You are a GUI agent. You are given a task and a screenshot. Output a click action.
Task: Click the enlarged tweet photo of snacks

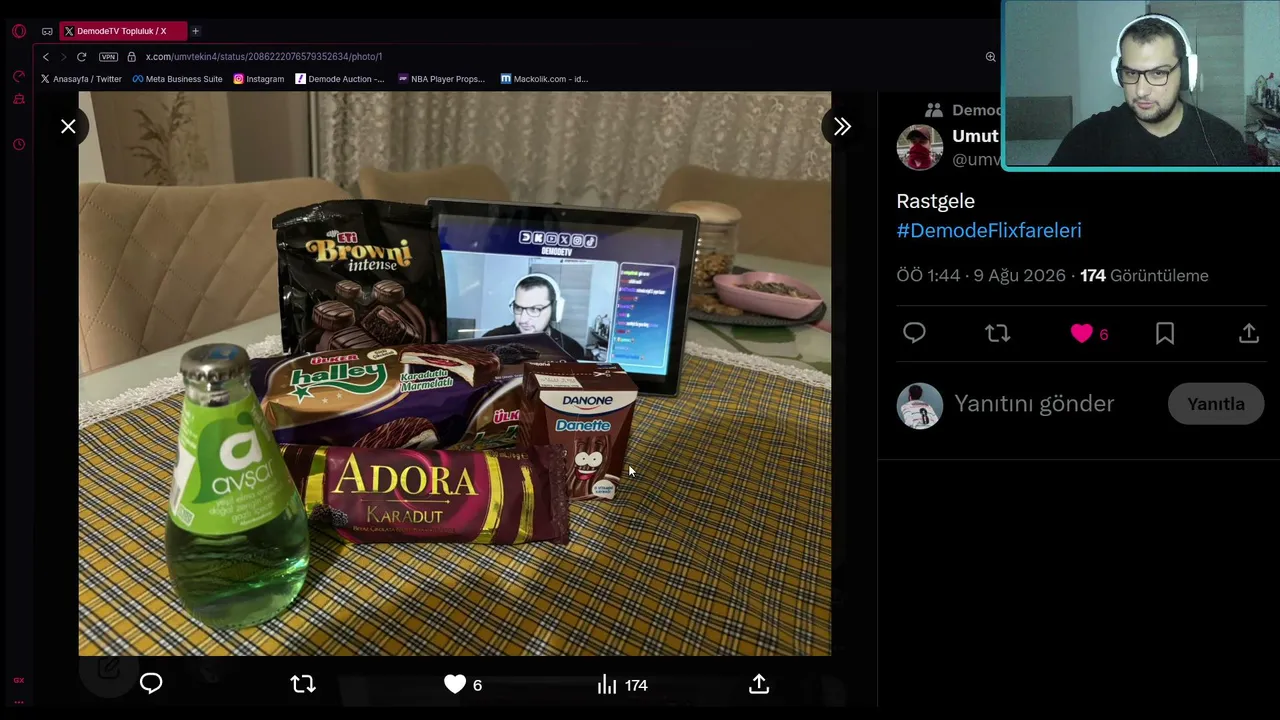[x=455, y=374]
